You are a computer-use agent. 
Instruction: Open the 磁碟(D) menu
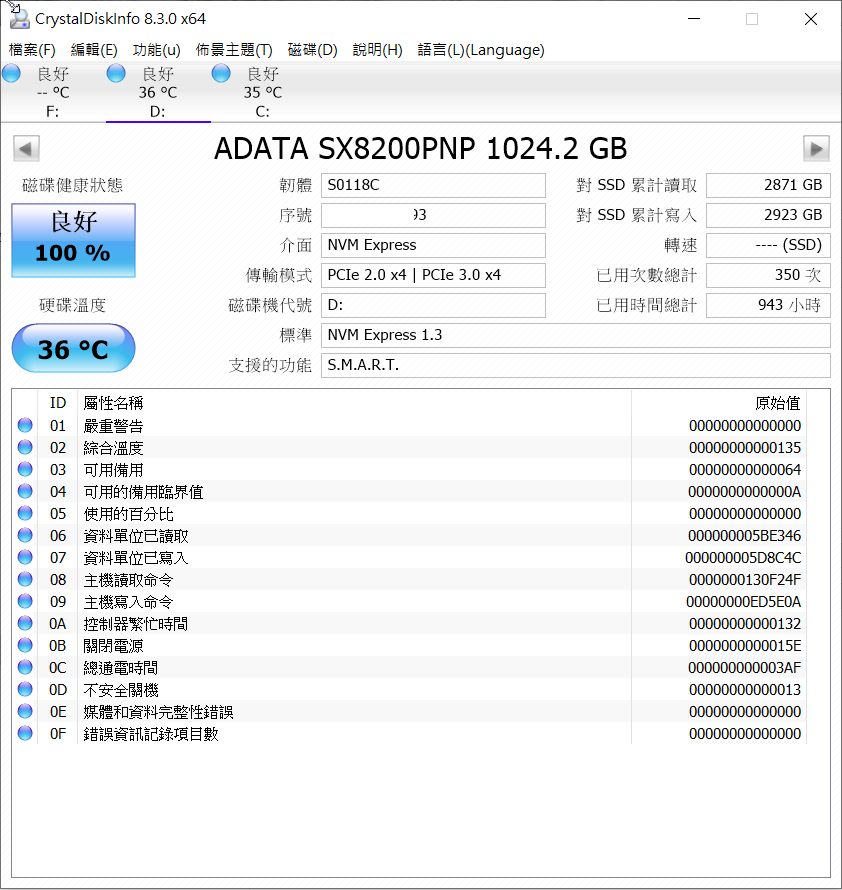(x=312, y=50)
